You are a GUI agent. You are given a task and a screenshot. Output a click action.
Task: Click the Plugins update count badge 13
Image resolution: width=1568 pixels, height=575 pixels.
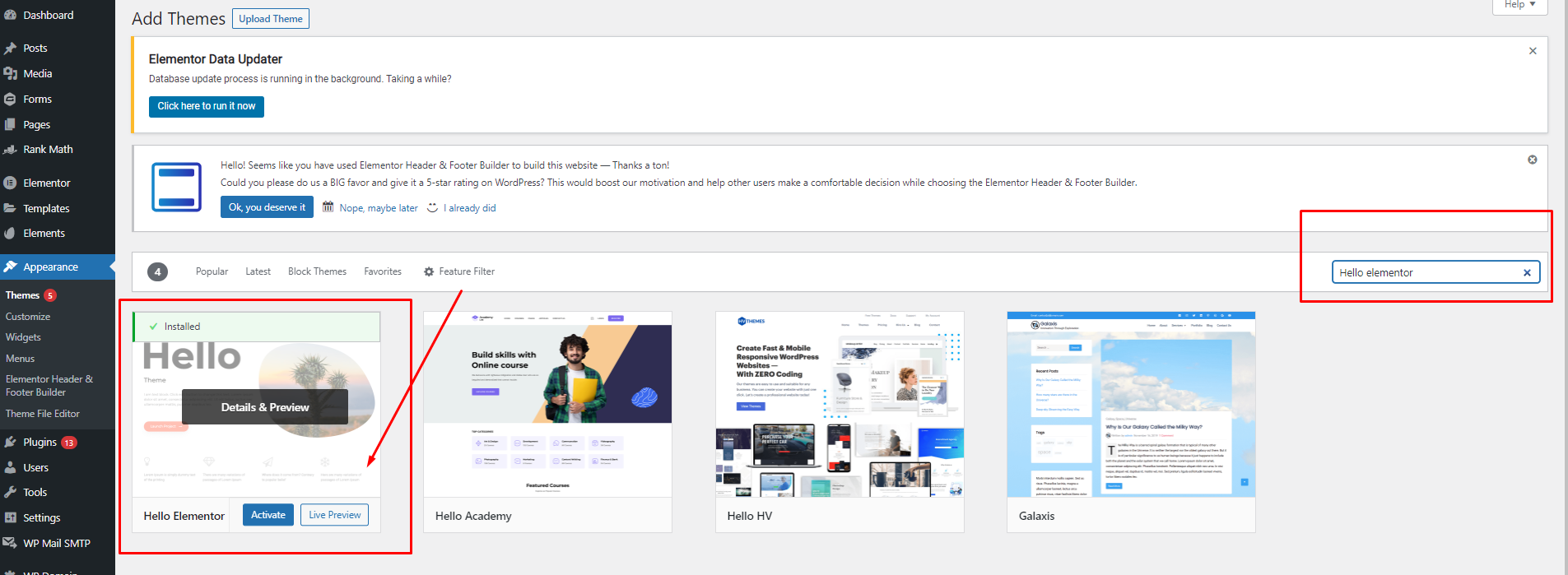tap(69, 443)
